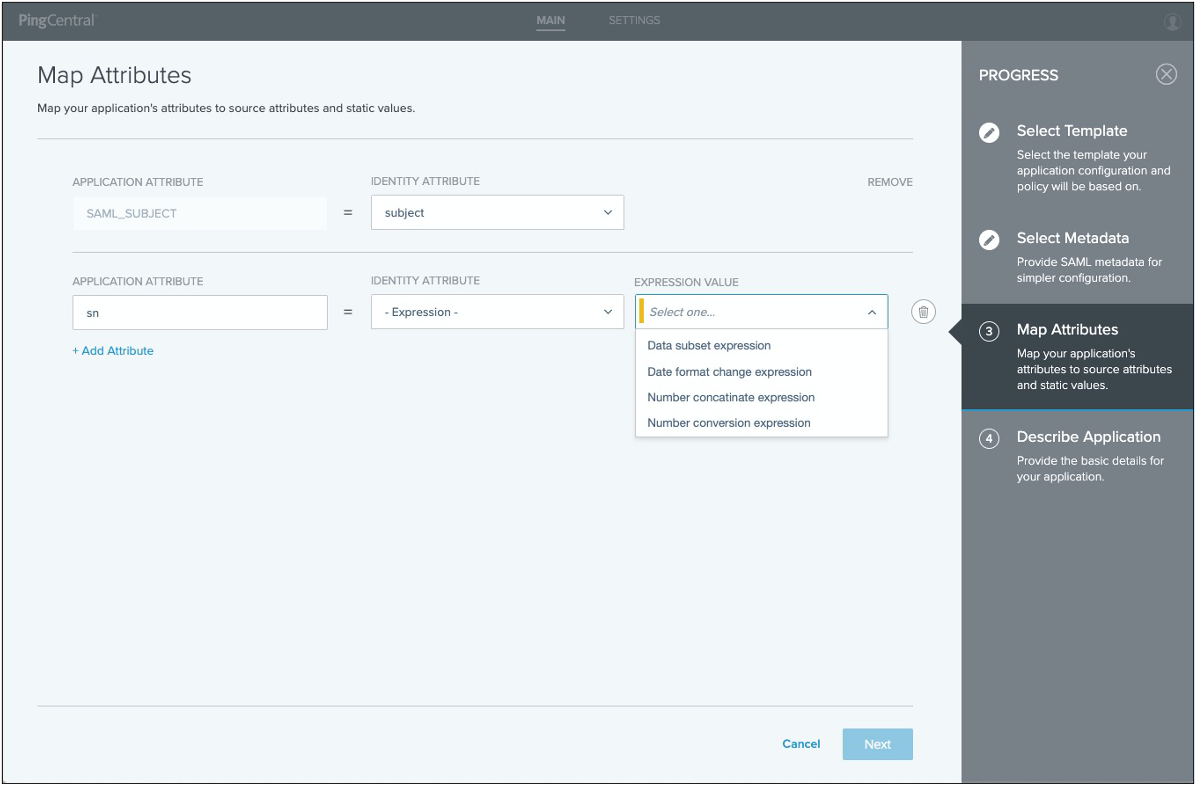The width and height of the screenshot is (1196, 786).
Task: Click inside the sn application attribute field
Action: click(199, 312)
